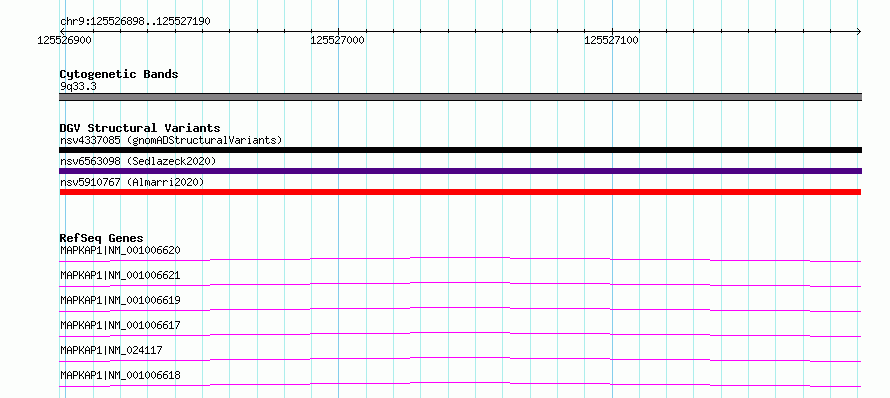Click the MAPKAP1|NM_001006619 transcript label
Image resolution: width=890 pixels, height=398 pixels.
pyautogui.click(x=120, y=300)
